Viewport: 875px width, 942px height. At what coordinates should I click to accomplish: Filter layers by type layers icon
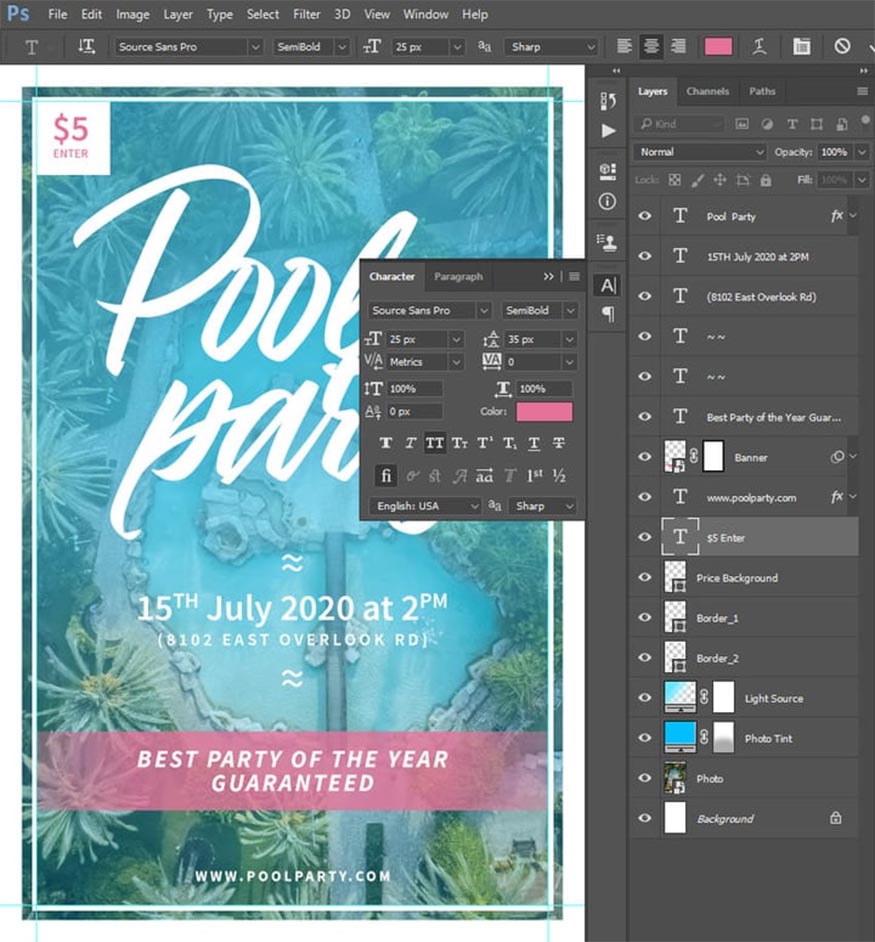pyautogui.click(x=792, y=124)
